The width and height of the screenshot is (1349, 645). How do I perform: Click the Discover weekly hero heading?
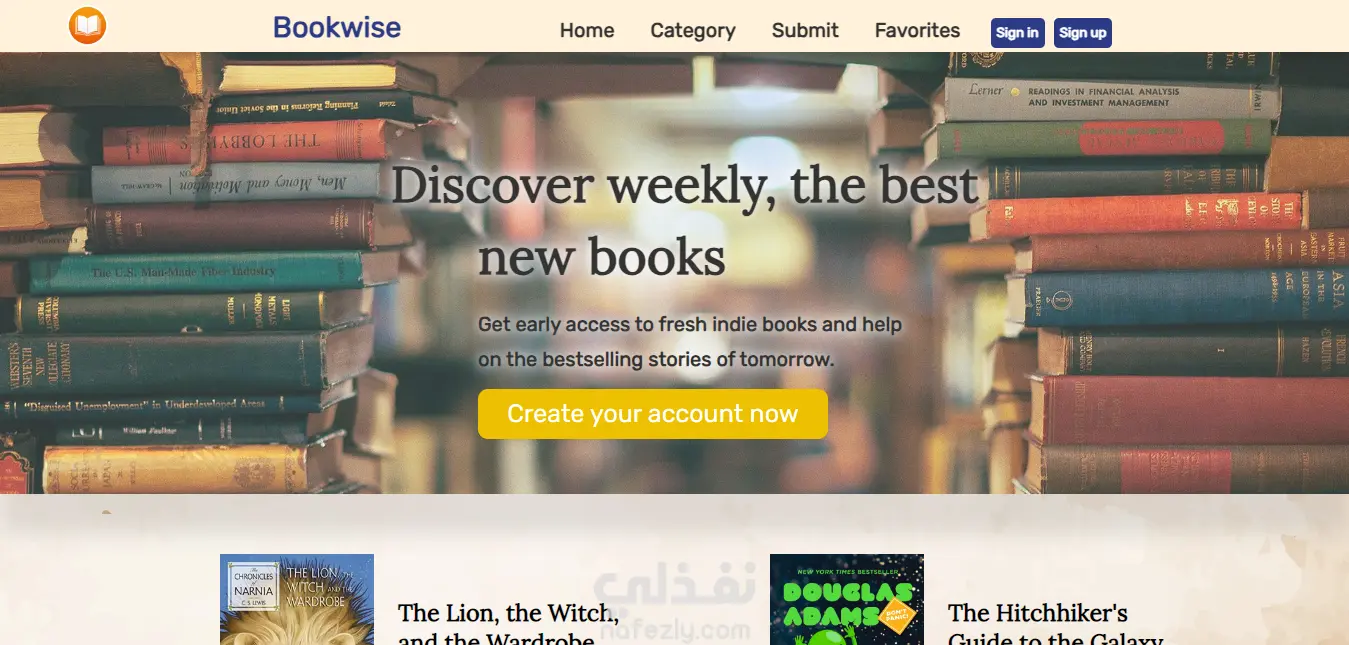(684, 221)
